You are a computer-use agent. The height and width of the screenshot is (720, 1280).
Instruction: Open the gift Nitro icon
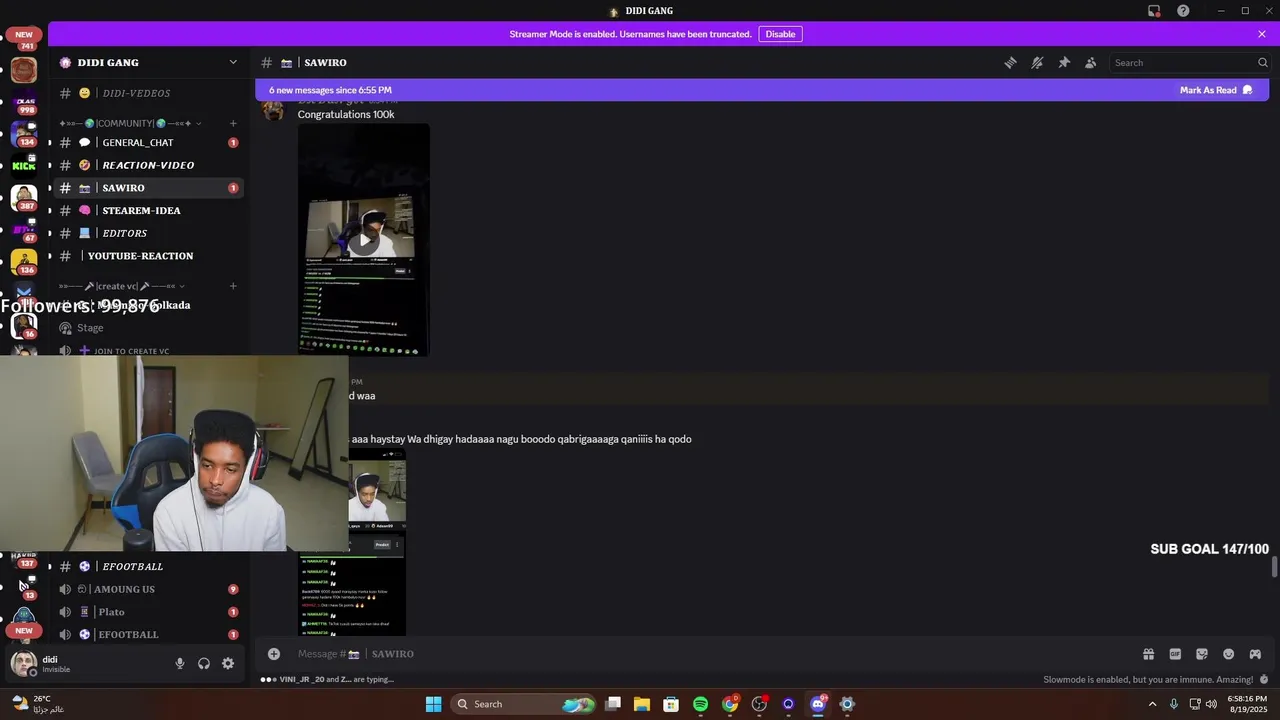click(1148, 654)
